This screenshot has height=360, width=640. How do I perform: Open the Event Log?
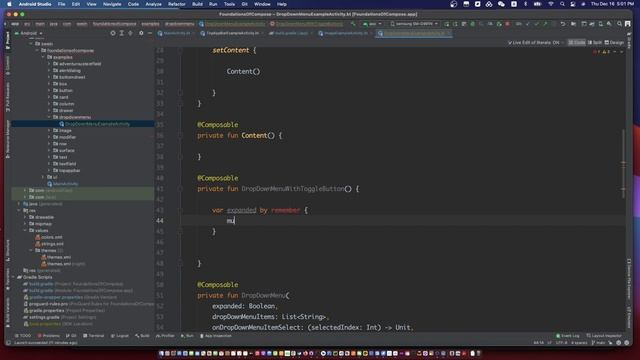pos(567,336)
